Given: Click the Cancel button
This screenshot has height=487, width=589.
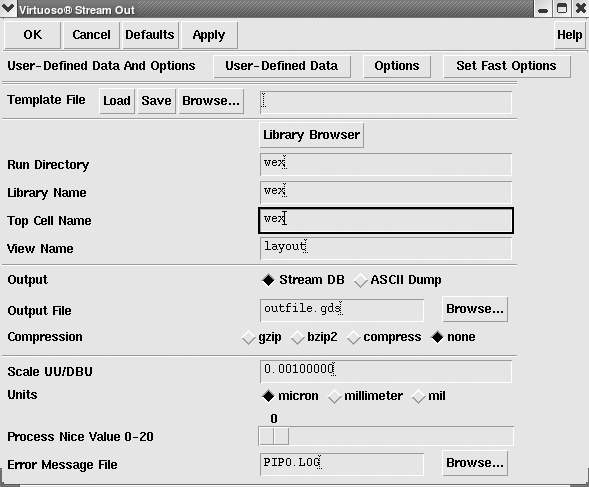Looking at the screenshot, I should tap(92, 35).
